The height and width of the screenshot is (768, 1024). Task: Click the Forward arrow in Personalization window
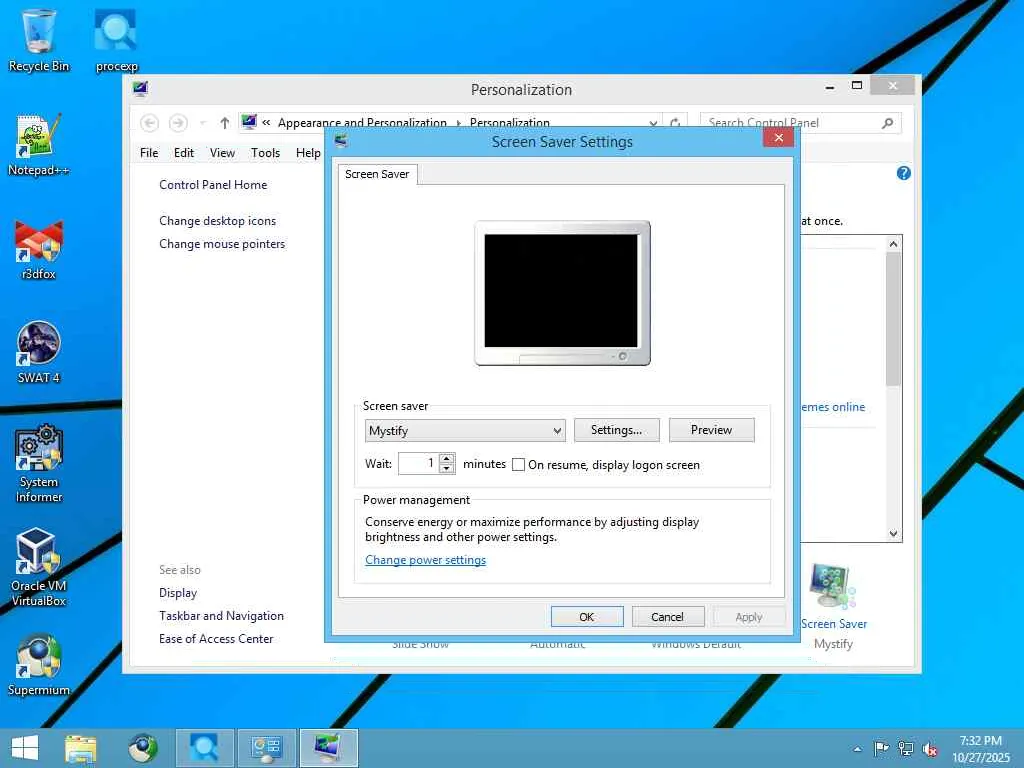(x=178, y=123)
